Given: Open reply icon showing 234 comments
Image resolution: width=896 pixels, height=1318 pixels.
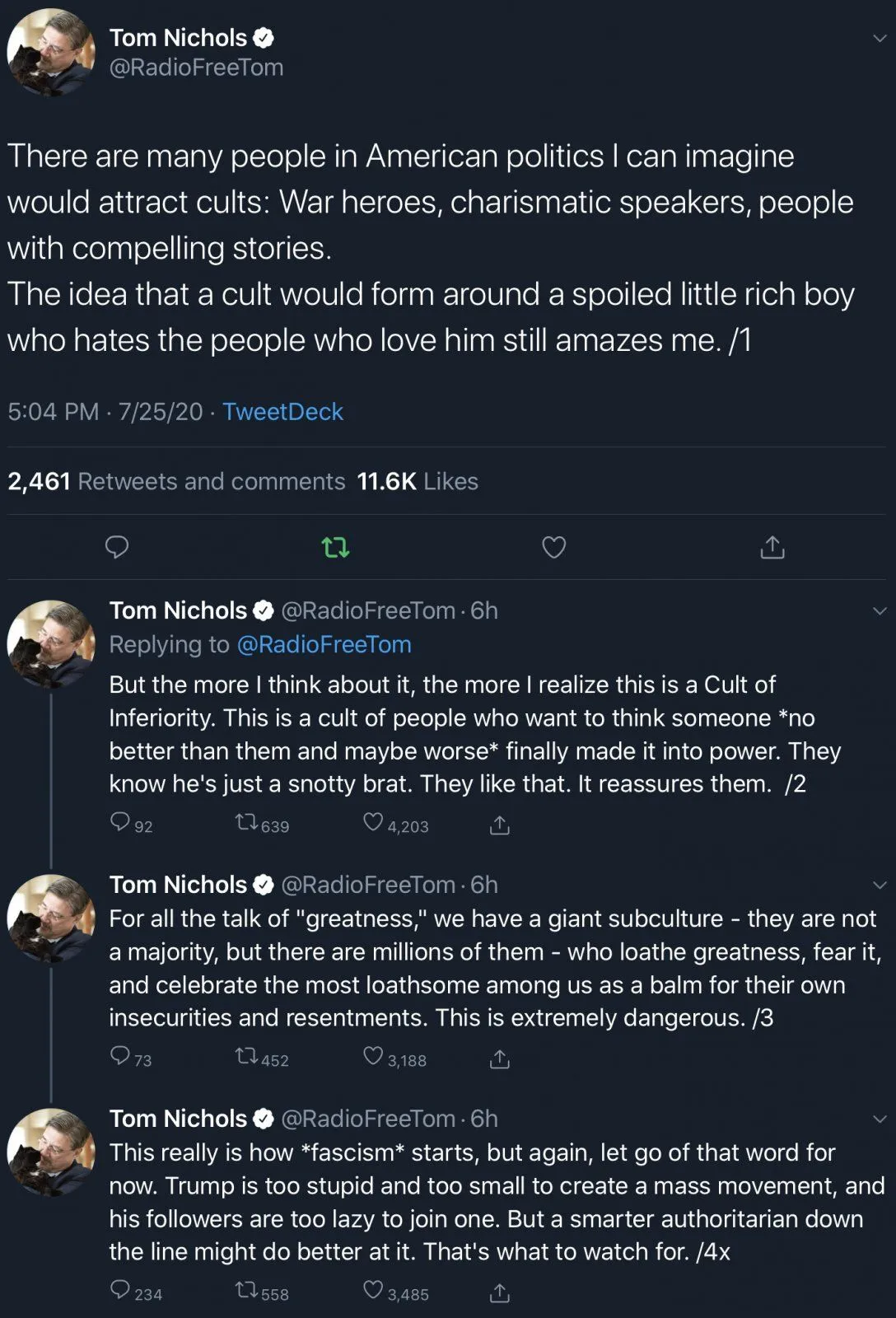Looking at the screenshot, I should 120,1290.
